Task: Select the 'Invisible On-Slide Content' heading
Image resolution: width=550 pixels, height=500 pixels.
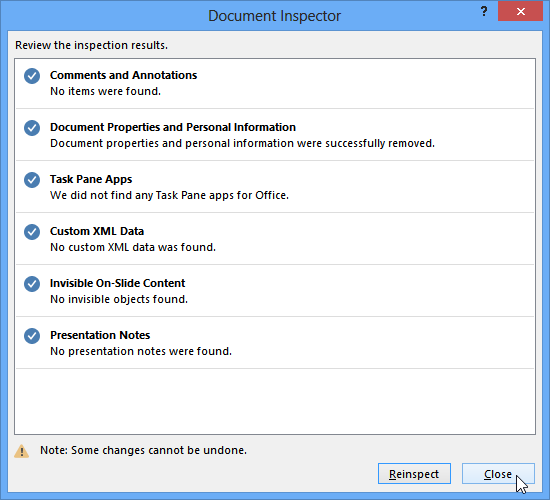Action: tap(118, 283)
